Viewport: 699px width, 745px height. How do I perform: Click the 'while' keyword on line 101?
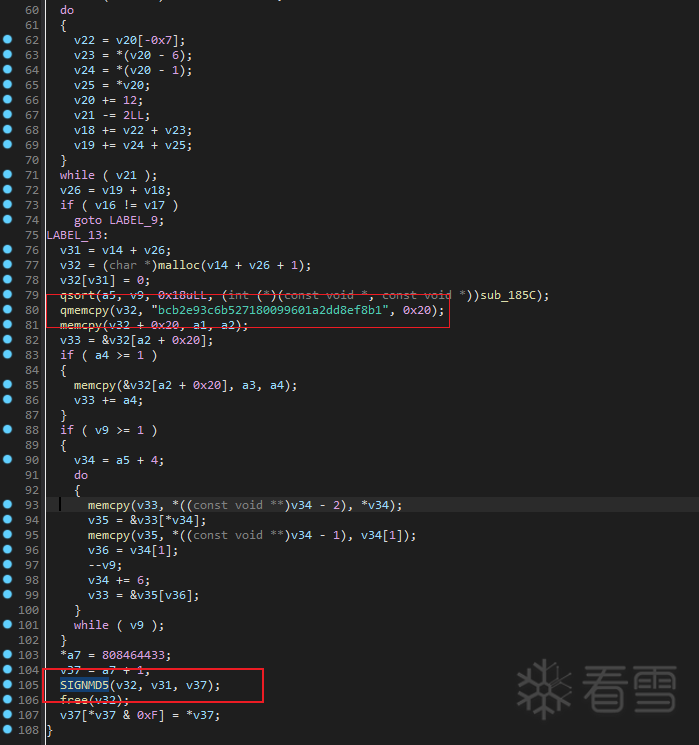(91, 625)
